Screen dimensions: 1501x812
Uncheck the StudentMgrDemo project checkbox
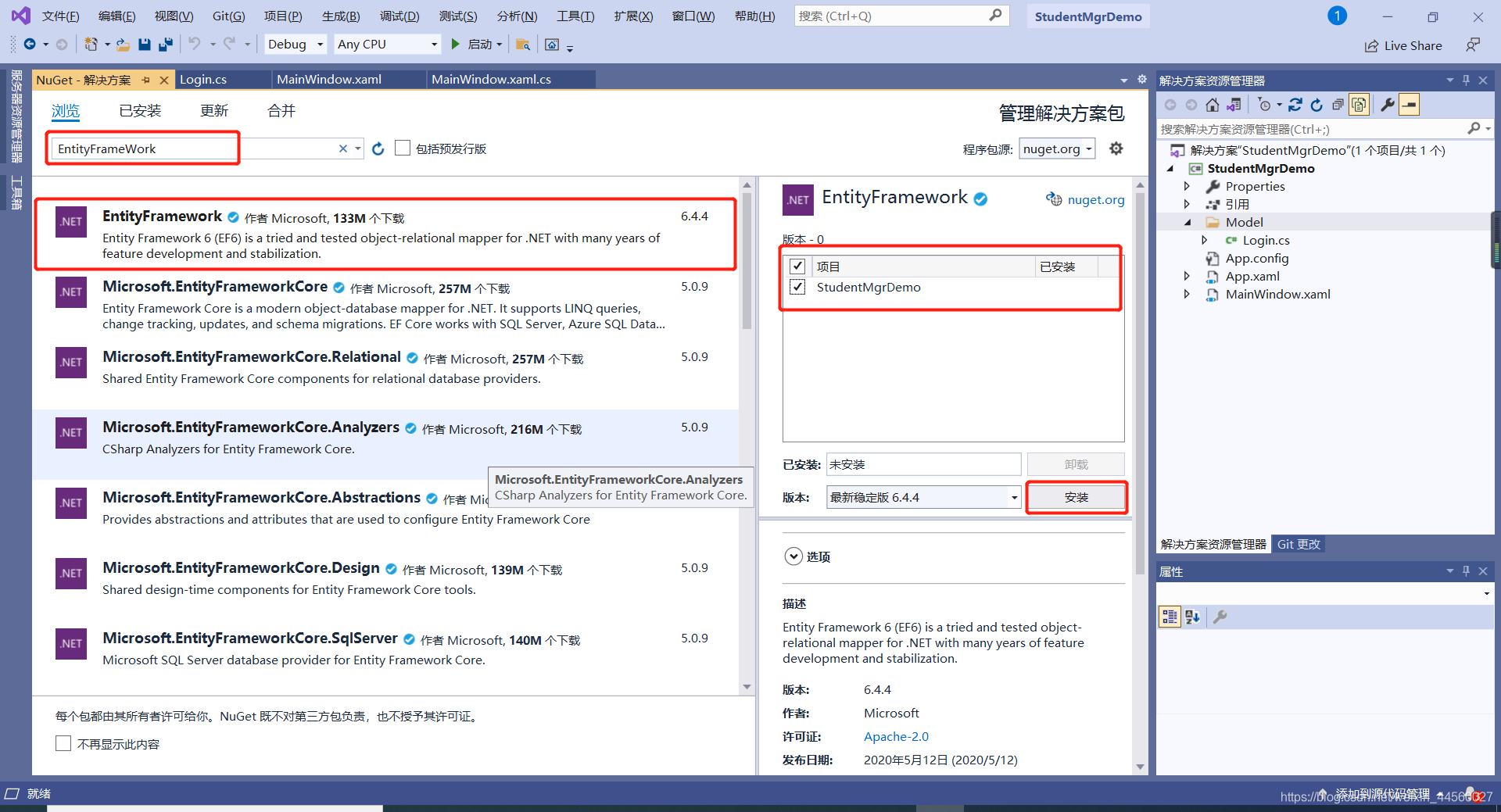(797, 287)
